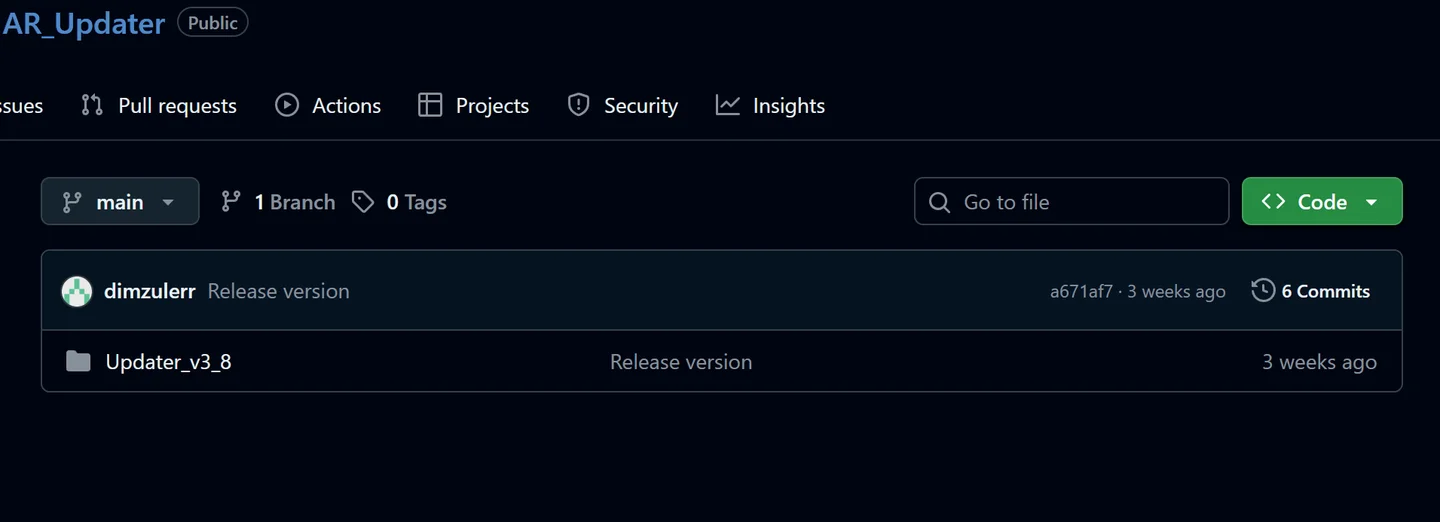This screenshot has width=1440, height=522.
Task: Open the partially visible Issues tab
Action: 21,105
